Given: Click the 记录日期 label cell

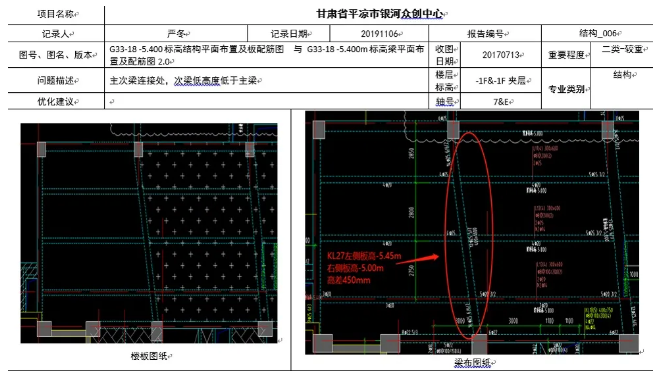Looking at the screenshot, I should point(289,33).
